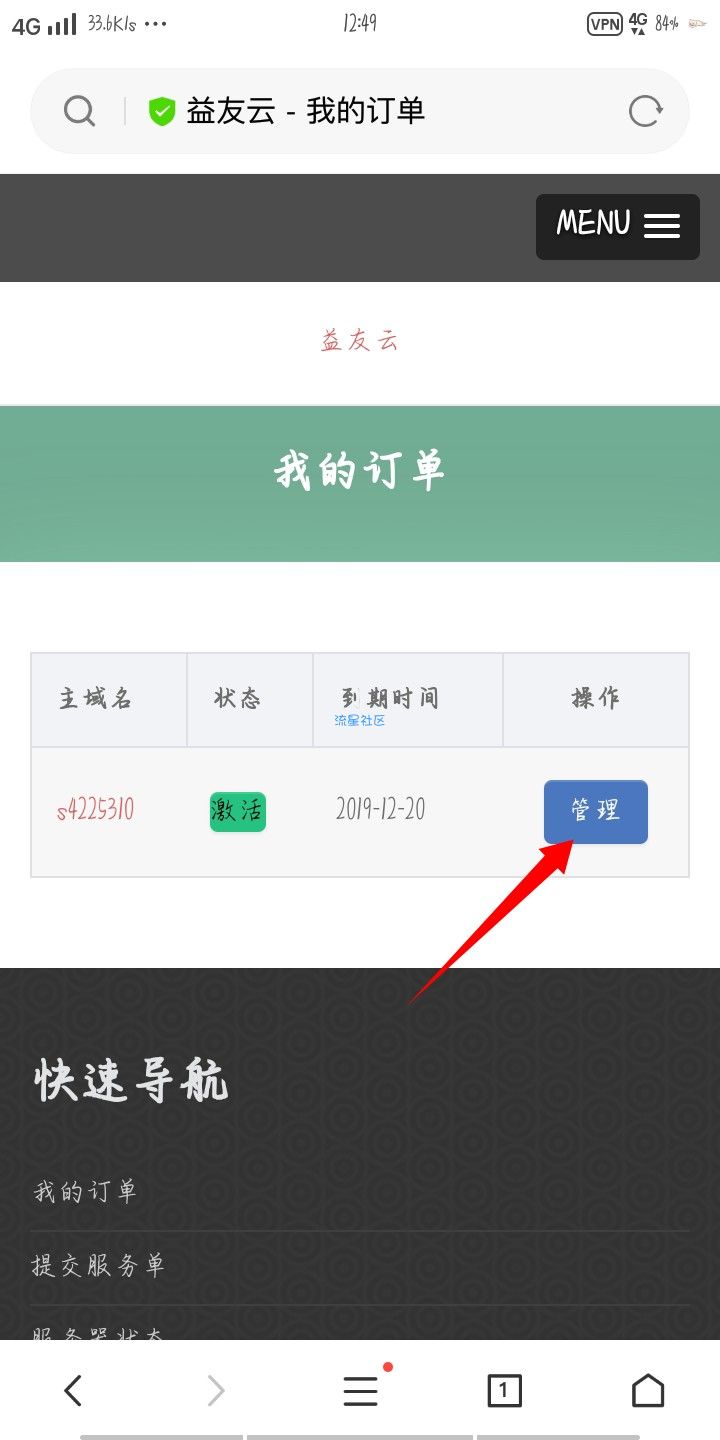Screen dimensions: 720x1440
Task: Tap the 益友云 site title link
Action: pyautogui.click(x=360, y=341)
